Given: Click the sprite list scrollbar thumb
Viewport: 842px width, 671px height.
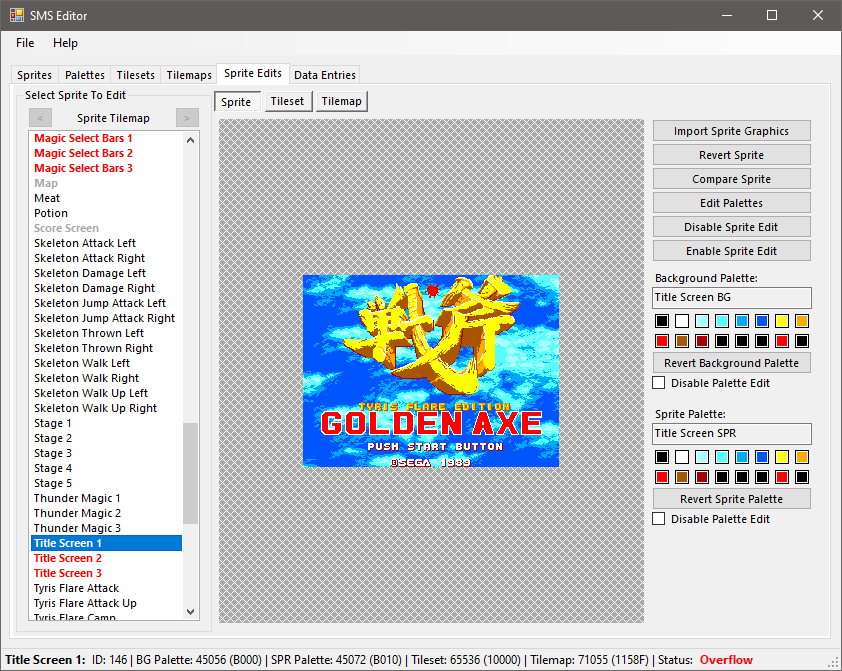Looking at the screenshot, I should click(x=190, y=473).
